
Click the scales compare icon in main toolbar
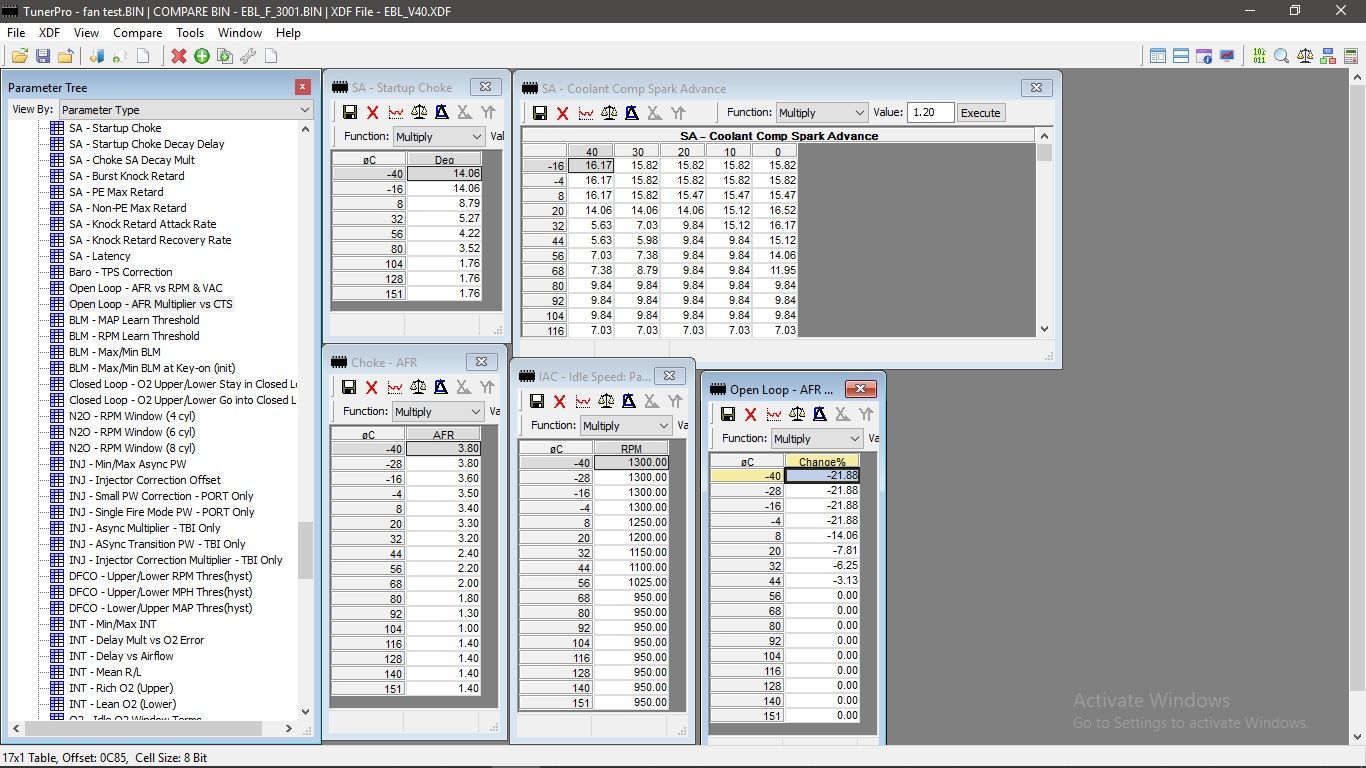1305,56
